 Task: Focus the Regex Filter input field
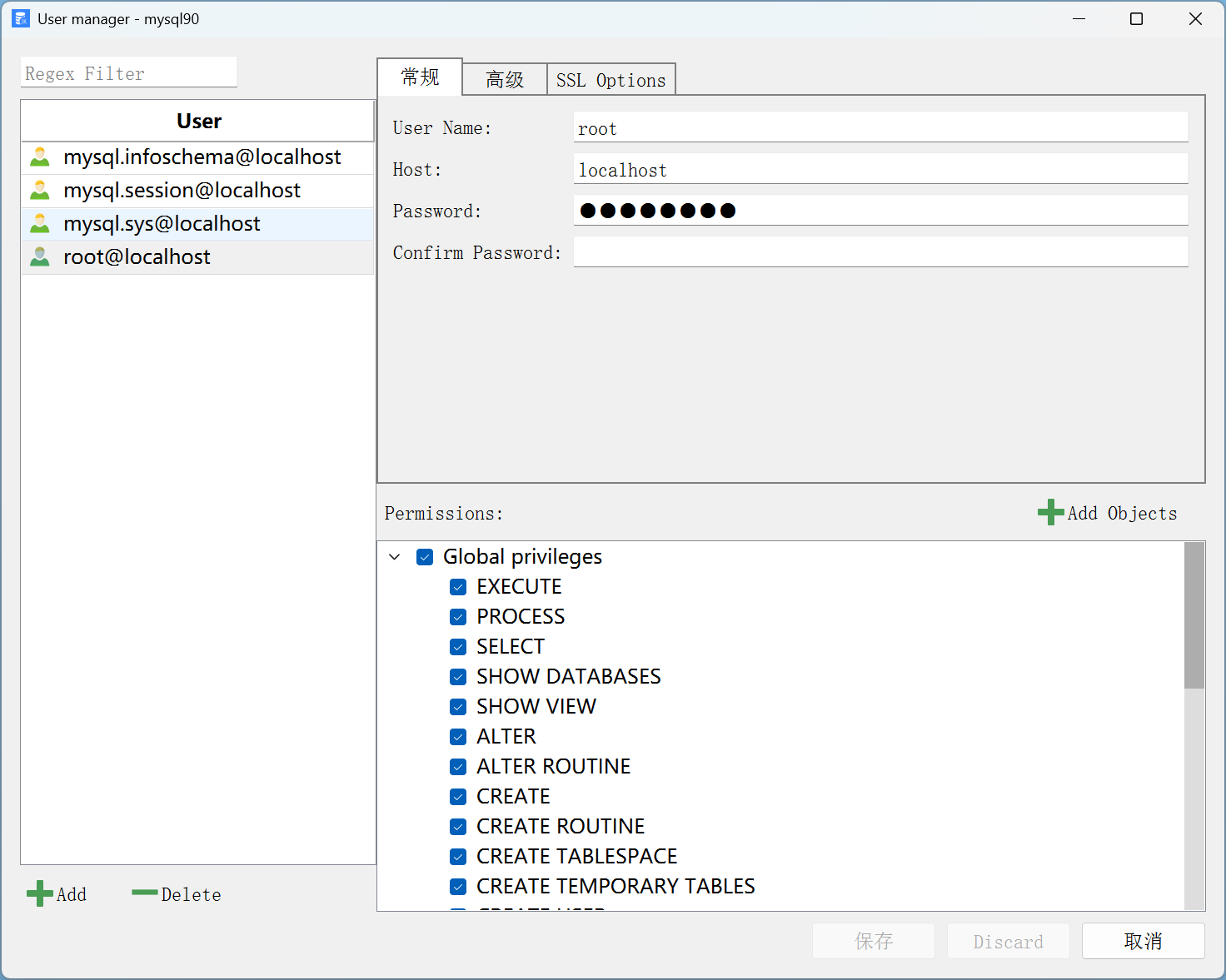click(x=129, y=72)
